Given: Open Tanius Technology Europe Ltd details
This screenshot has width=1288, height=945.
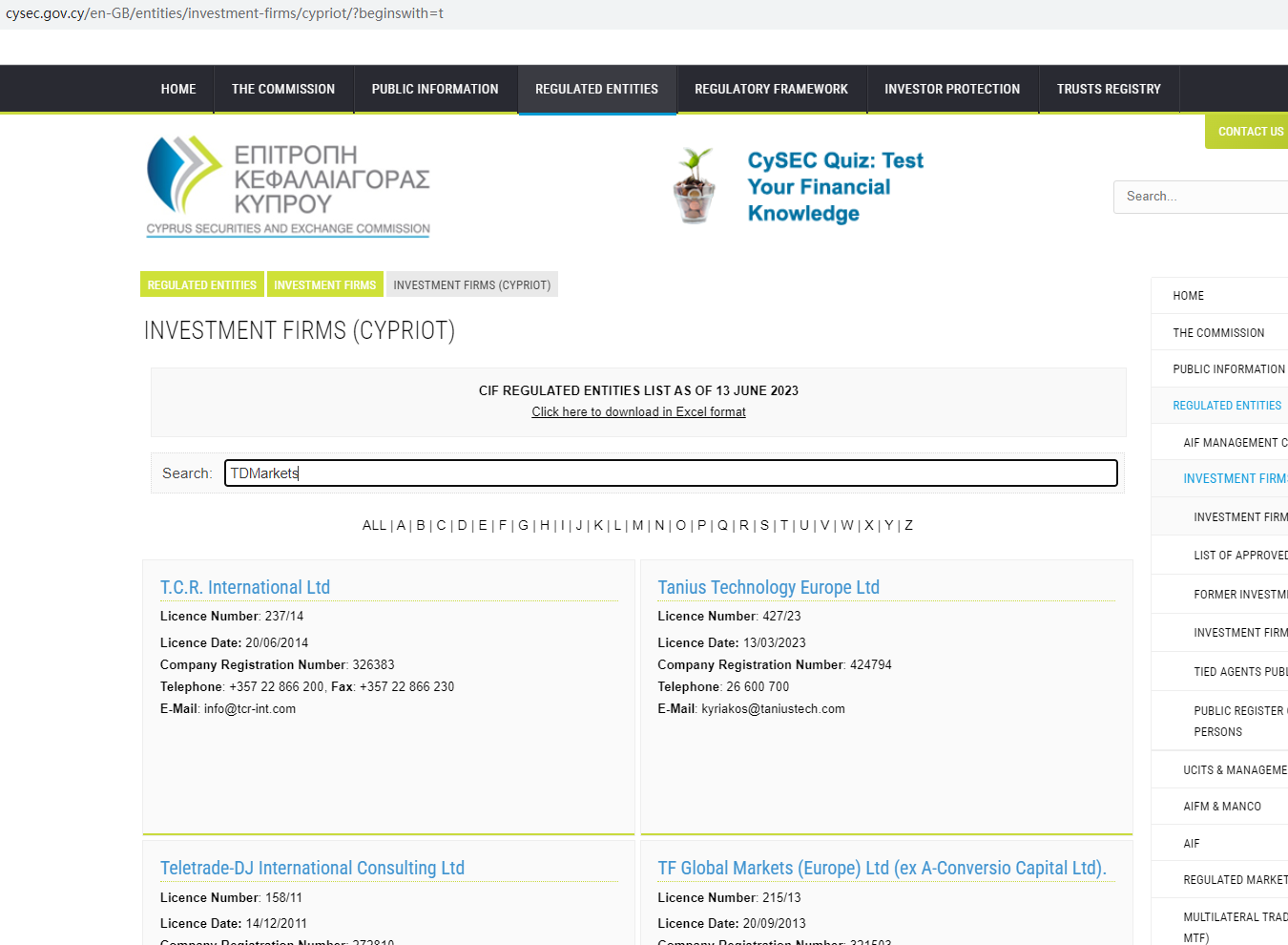Looking at the screenshot, I should (x=769, y=587).
